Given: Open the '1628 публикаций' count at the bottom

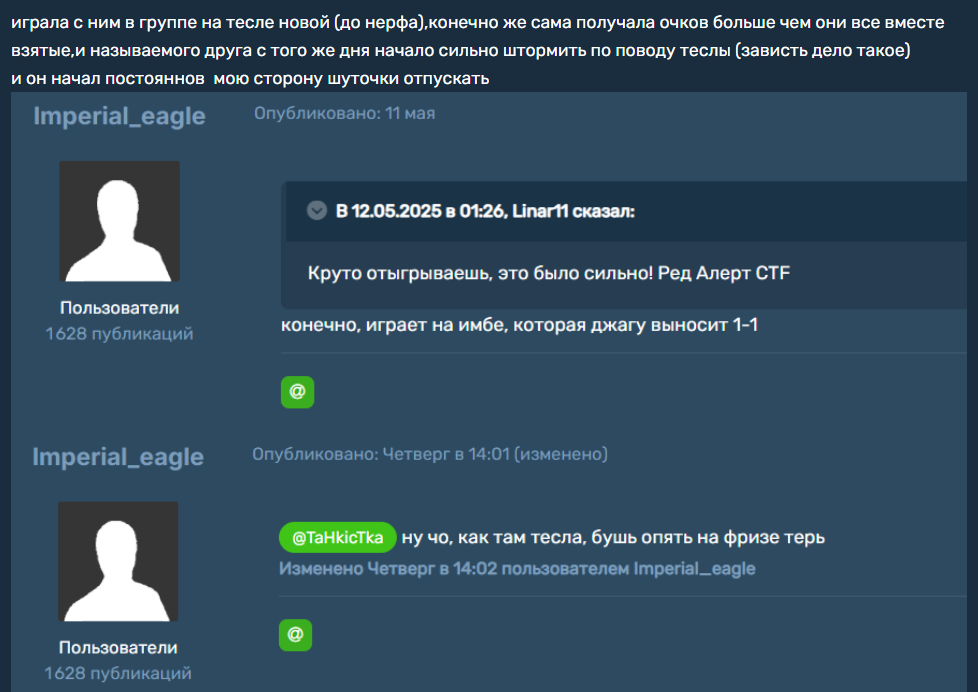Looking at the screenshot, I should click(118, 673).
